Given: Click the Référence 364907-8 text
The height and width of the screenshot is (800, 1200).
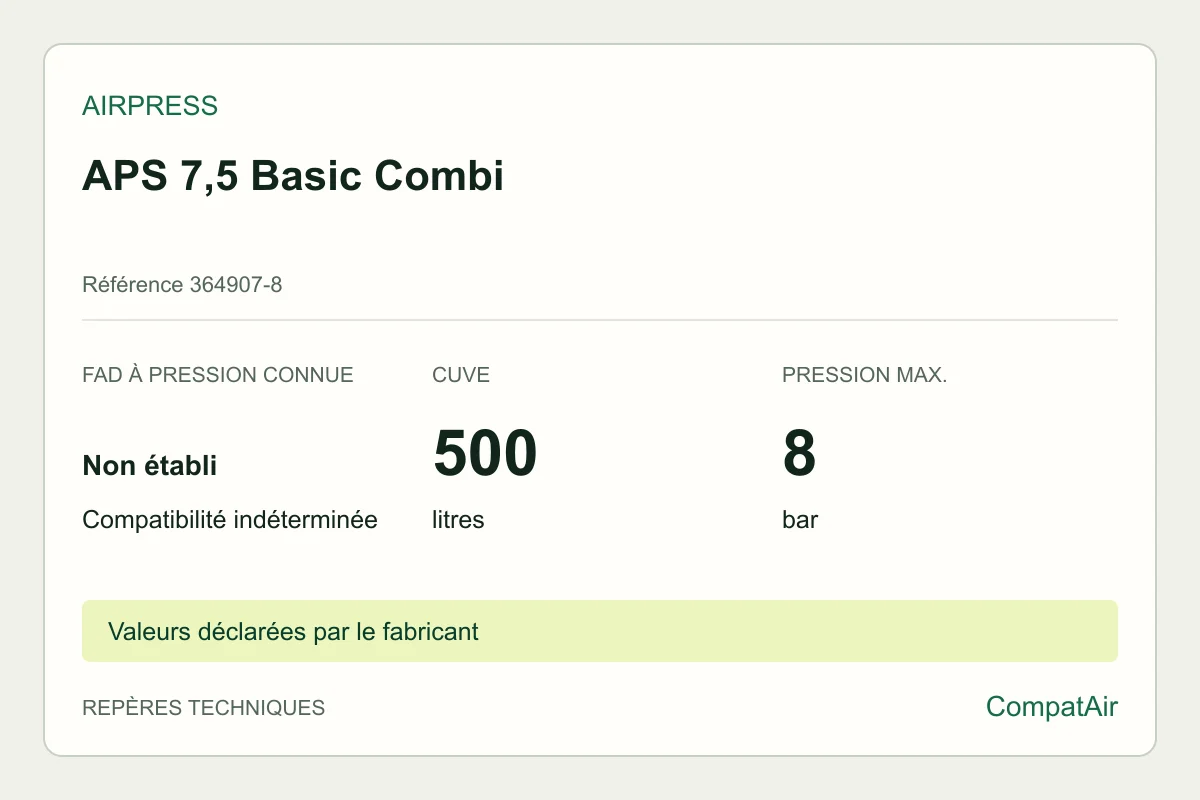Looking at the screenshot, I should tap(182, 285).
